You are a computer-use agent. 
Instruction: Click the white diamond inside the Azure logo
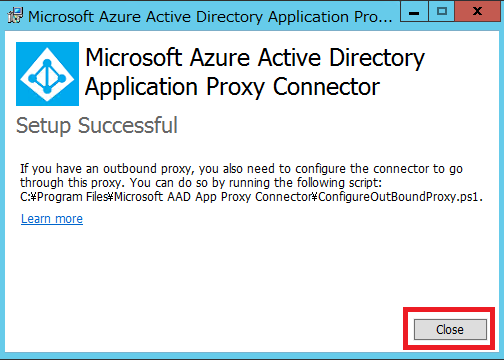pos(47,74)
